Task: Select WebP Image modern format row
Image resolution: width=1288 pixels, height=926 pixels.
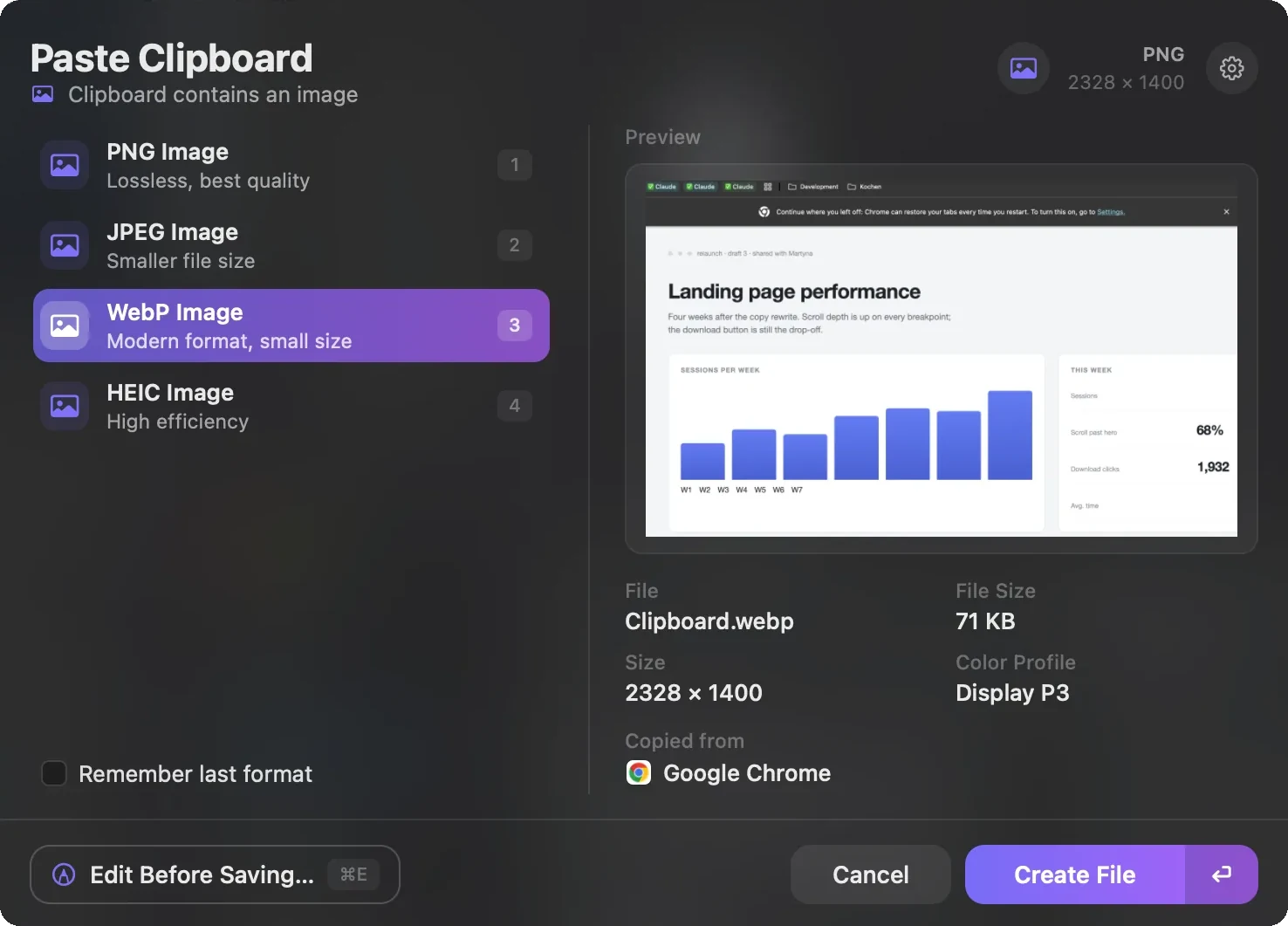Action: pyautogui.click(x=291, y=326)
